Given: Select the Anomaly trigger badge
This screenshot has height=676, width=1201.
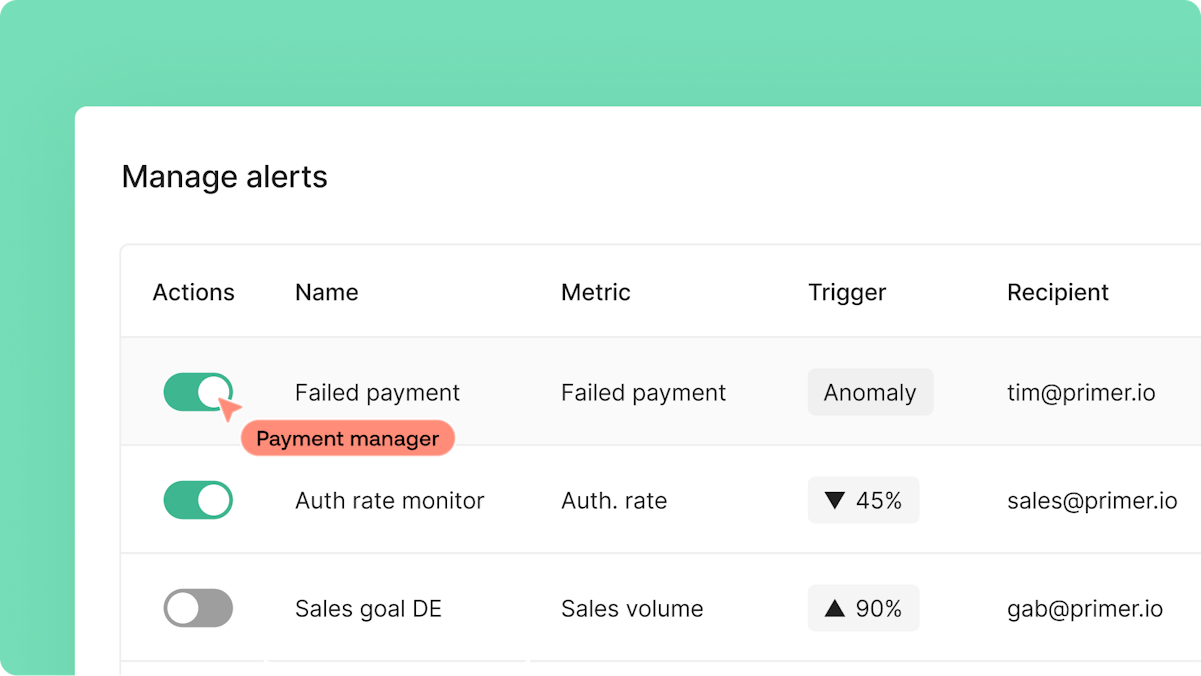Looking at the screenshot, I should pos(870,392).
